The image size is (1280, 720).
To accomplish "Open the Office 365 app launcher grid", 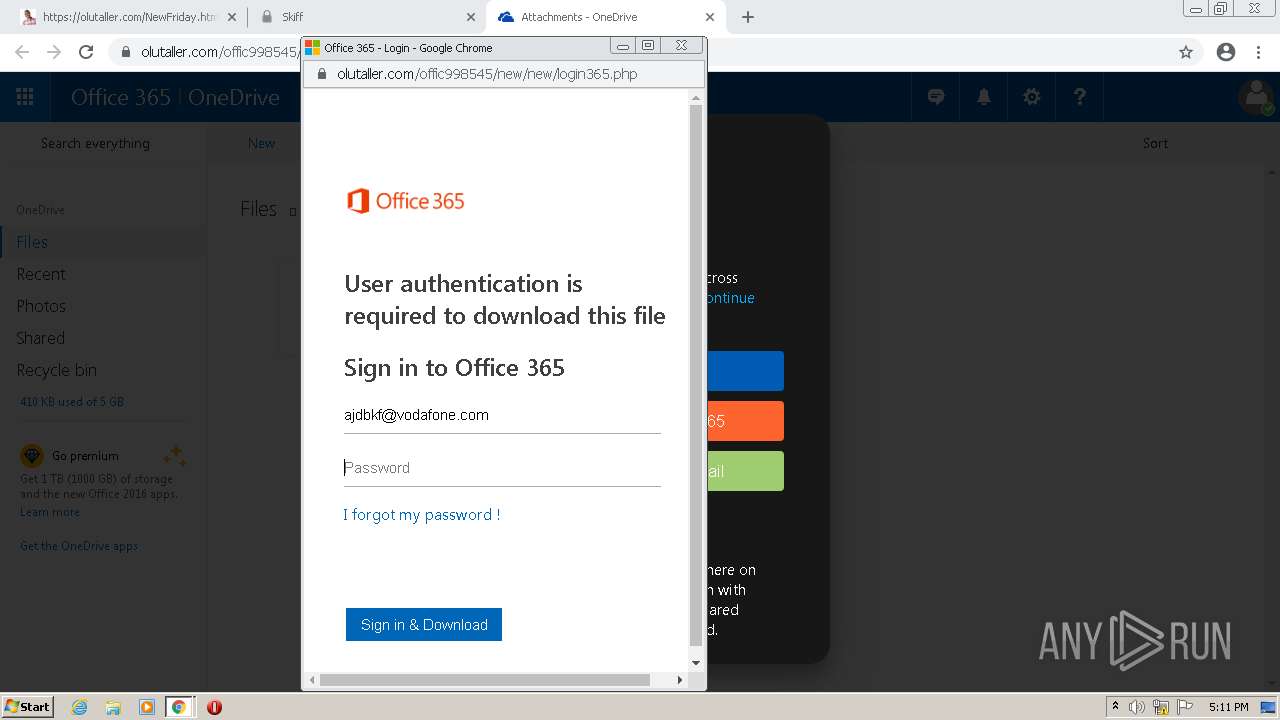I will 25,97.
